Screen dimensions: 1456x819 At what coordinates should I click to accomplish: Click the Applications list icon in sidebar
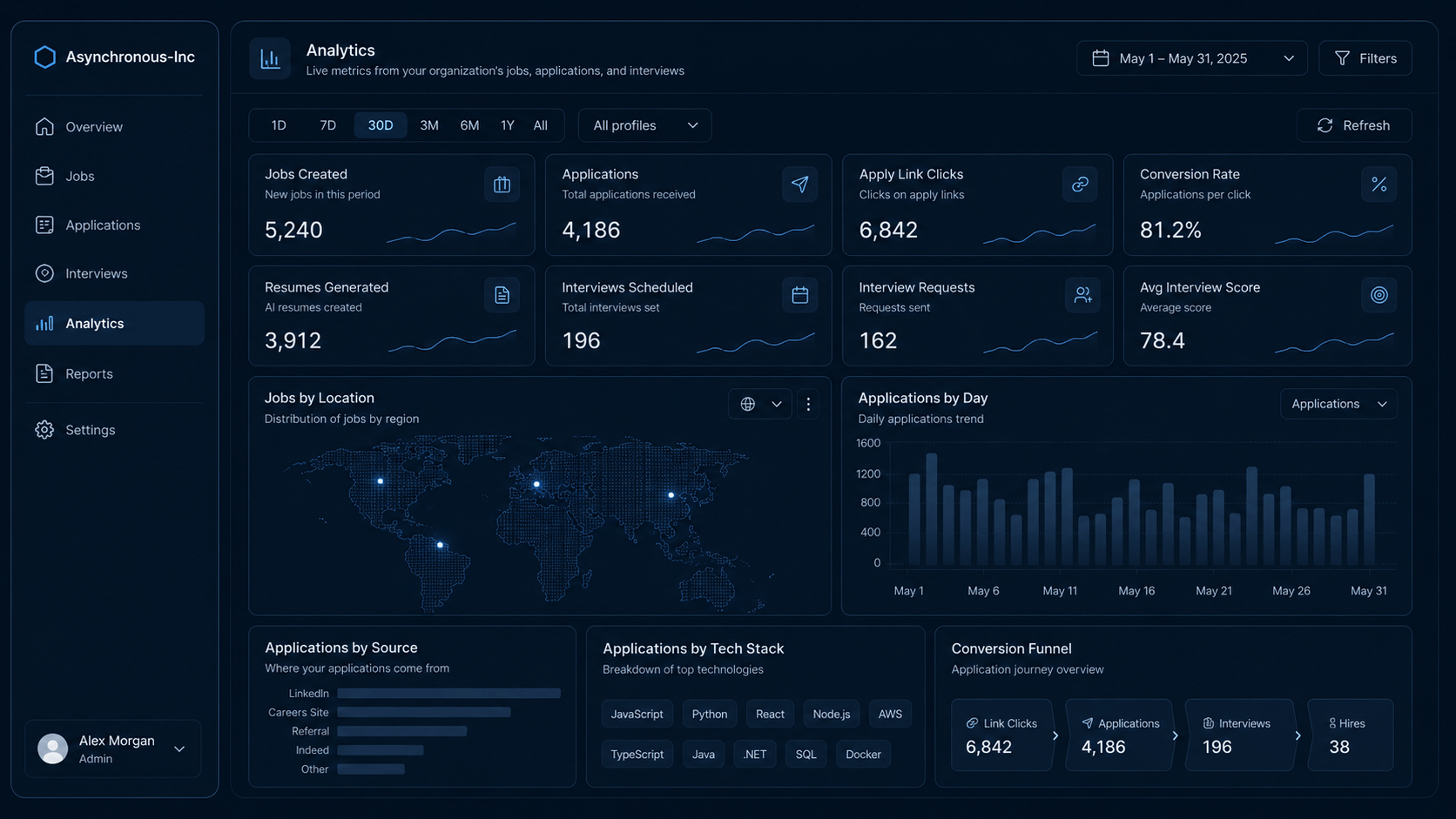point(44,225)
